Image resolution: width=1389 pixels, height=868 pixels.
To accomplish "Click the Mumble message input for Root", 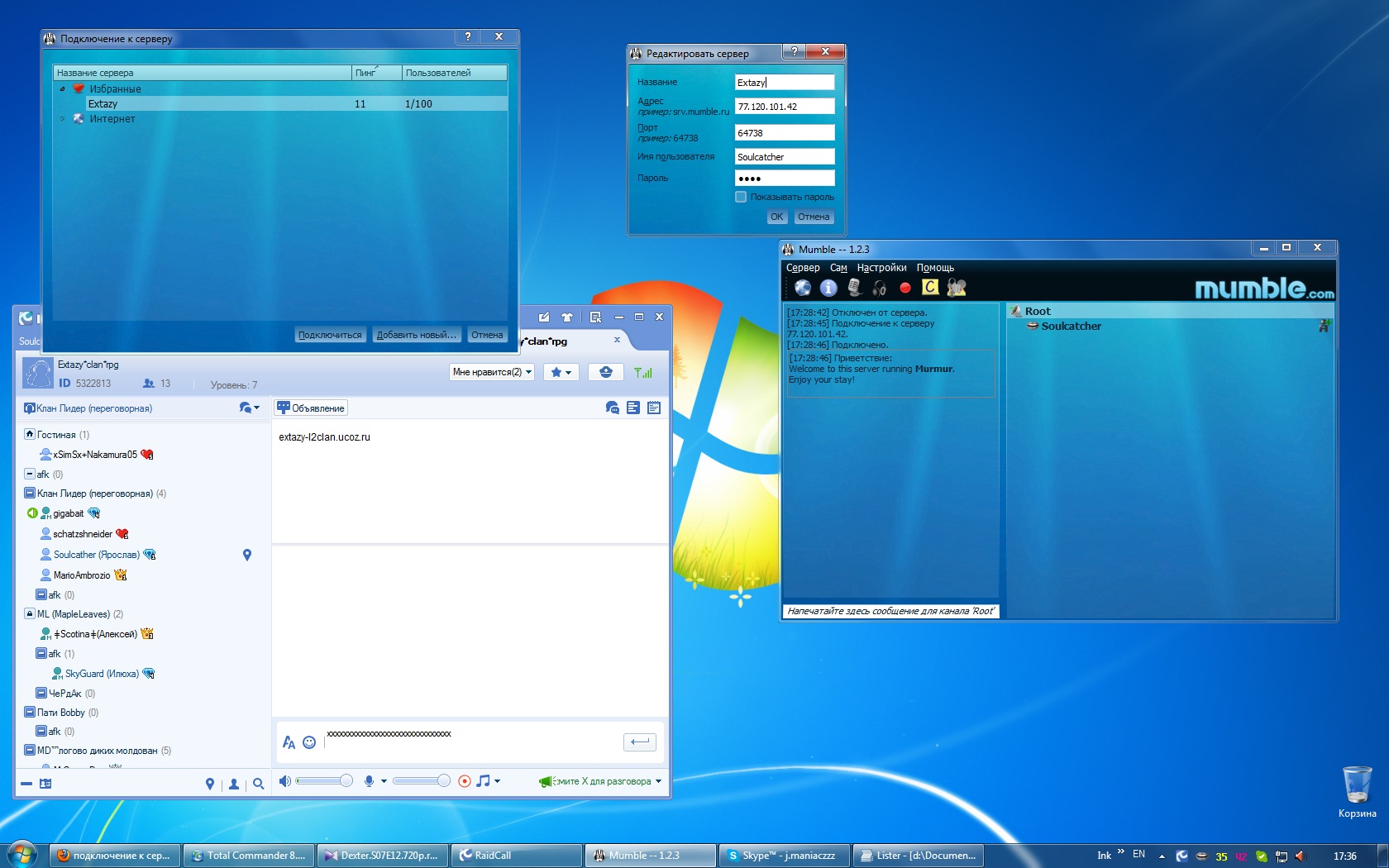I will tap(890, 611).
